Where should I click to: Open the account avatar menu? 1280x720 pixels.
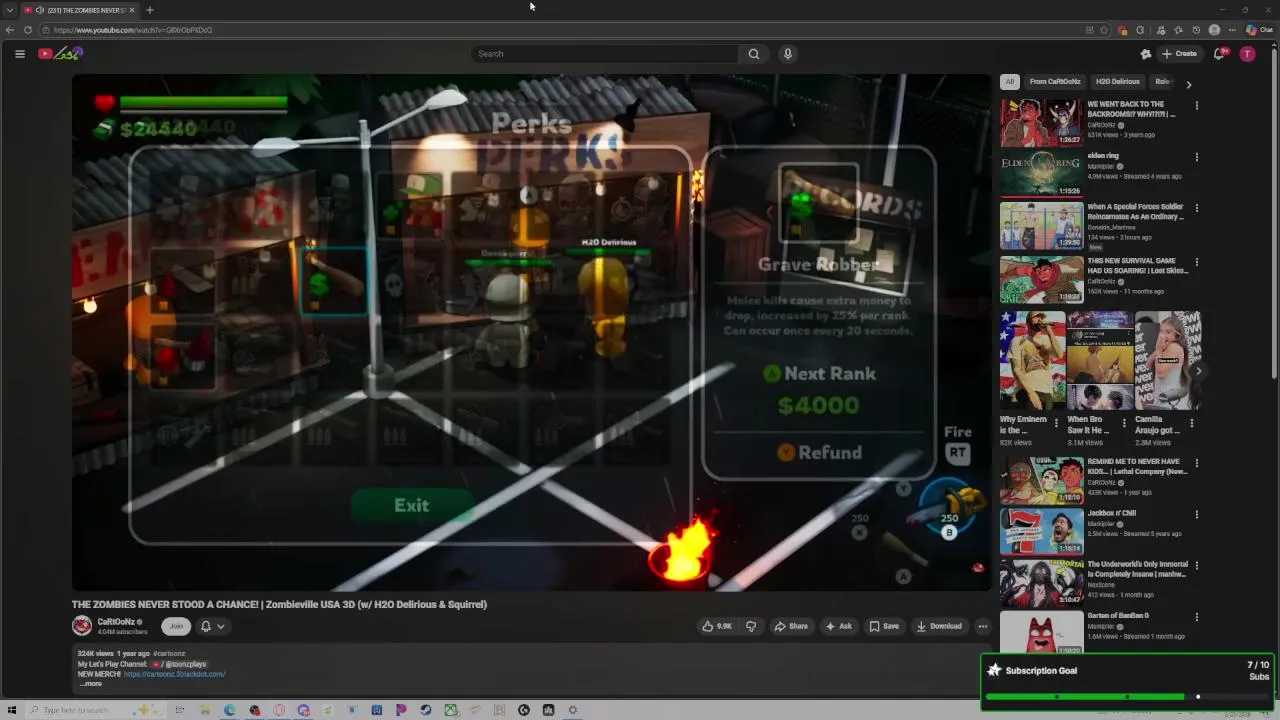pyautogui.click(x=1247, y=54)
